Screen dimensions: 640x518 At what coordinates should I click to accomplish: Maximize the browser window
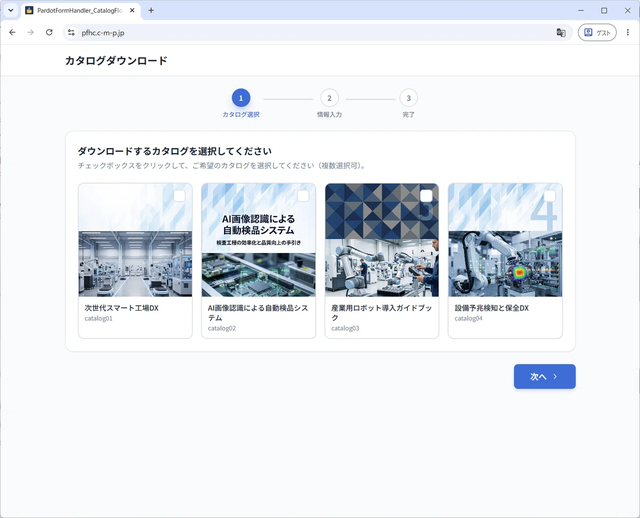604,11
